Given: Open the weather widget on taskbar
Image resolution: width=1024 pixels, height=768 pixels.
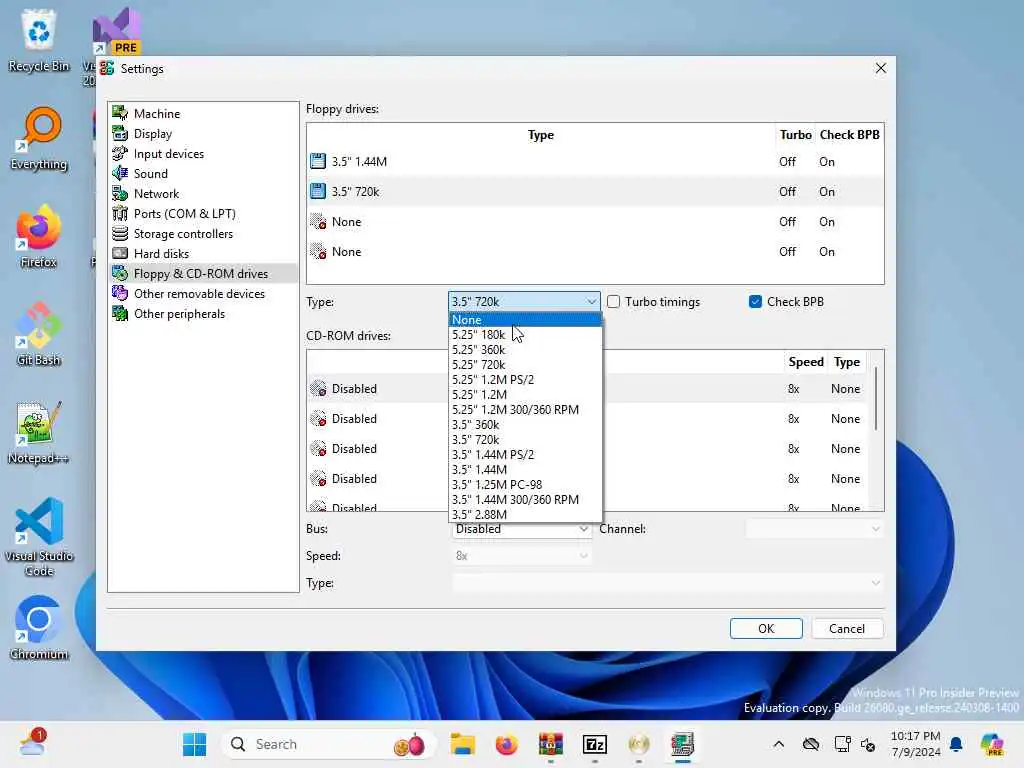Looking at the screenshot, I should point(31,743).
